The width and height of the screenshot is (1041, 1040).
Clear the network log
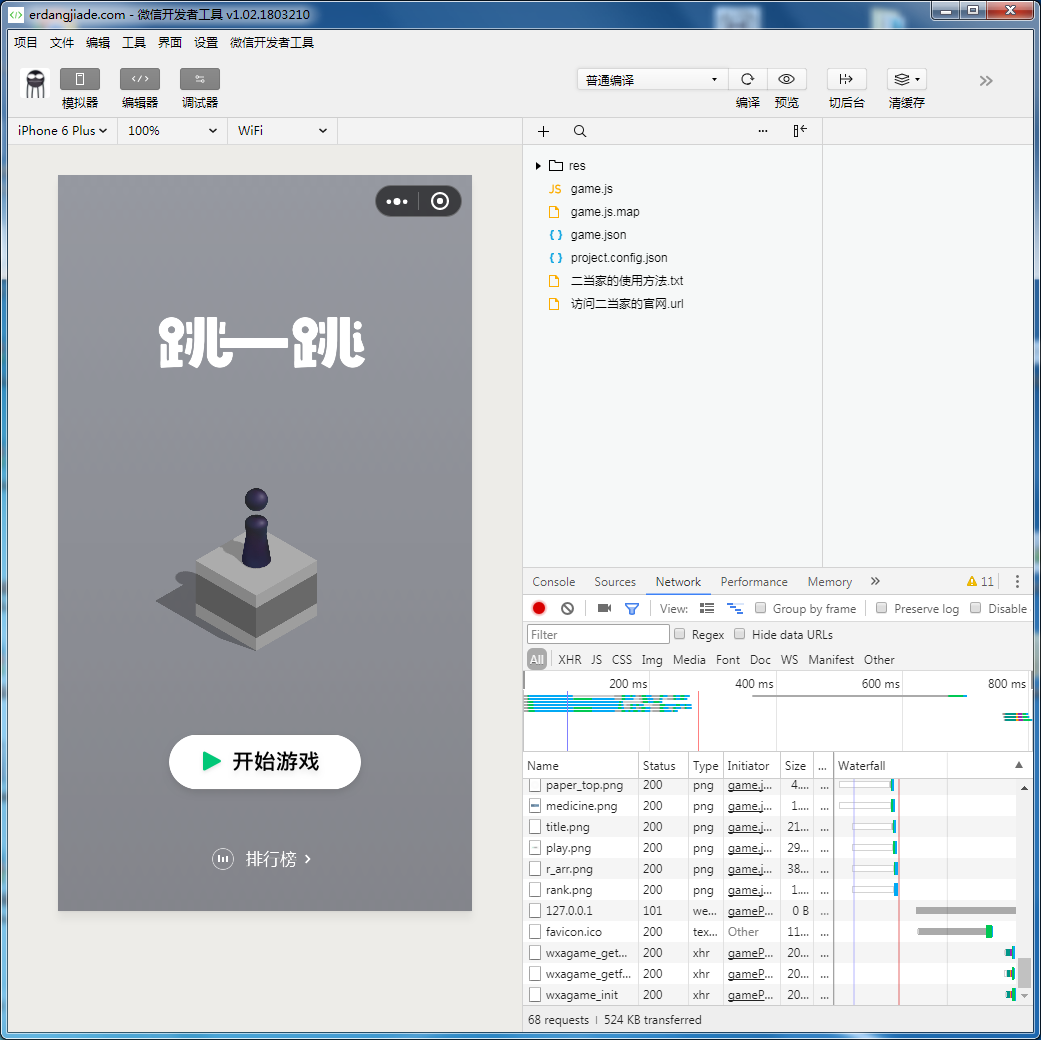point(567,608)
